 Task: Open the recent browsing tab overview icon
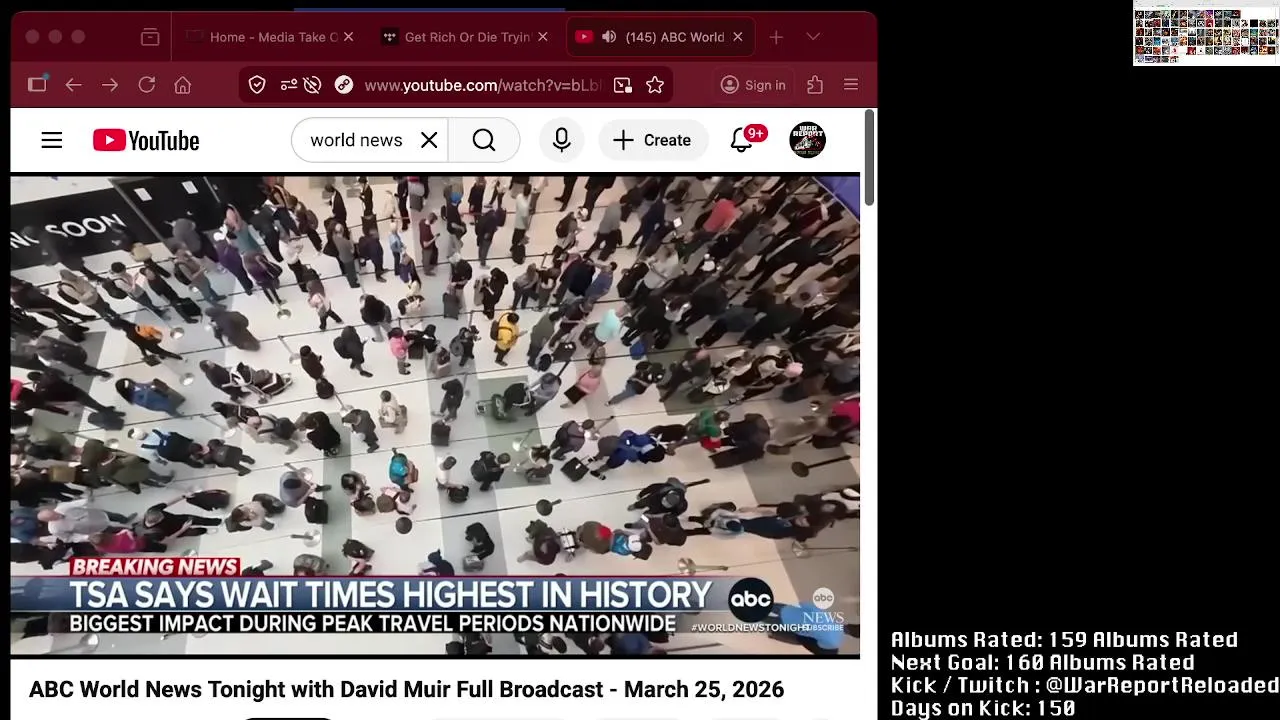coord(150,37)
